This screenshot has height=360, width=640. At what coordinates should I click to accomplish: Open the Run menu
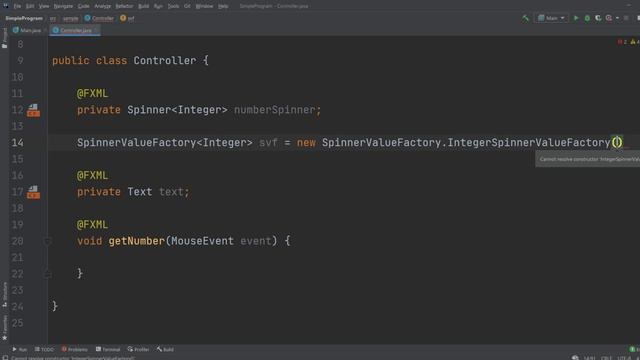pyautogui.click(x=158, y=6)
